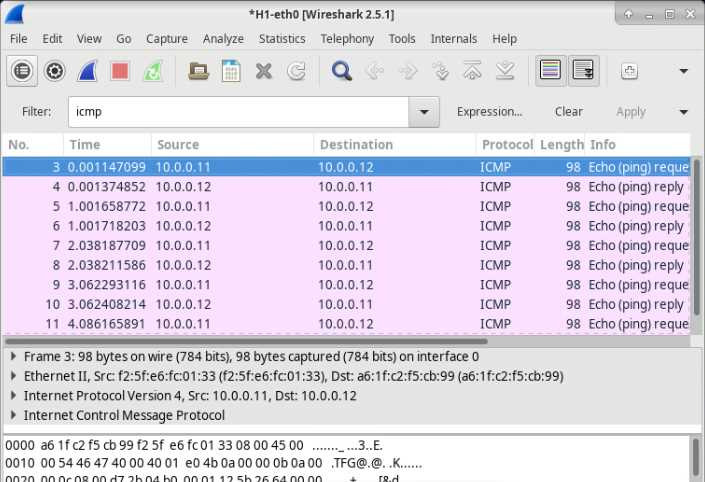
Task: Open the Analyze menu
Action: pyautogui.click(x=223, y=39)
